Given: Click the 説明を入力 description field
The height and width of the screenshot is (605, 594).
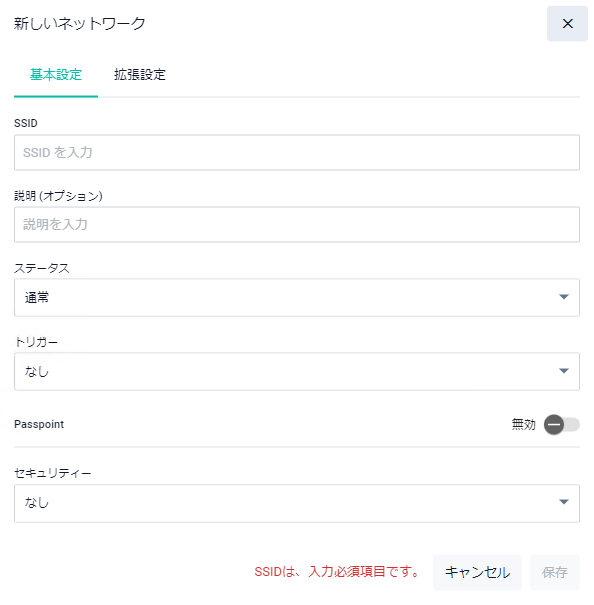Looking at the screenshot, I should point(297,225).
